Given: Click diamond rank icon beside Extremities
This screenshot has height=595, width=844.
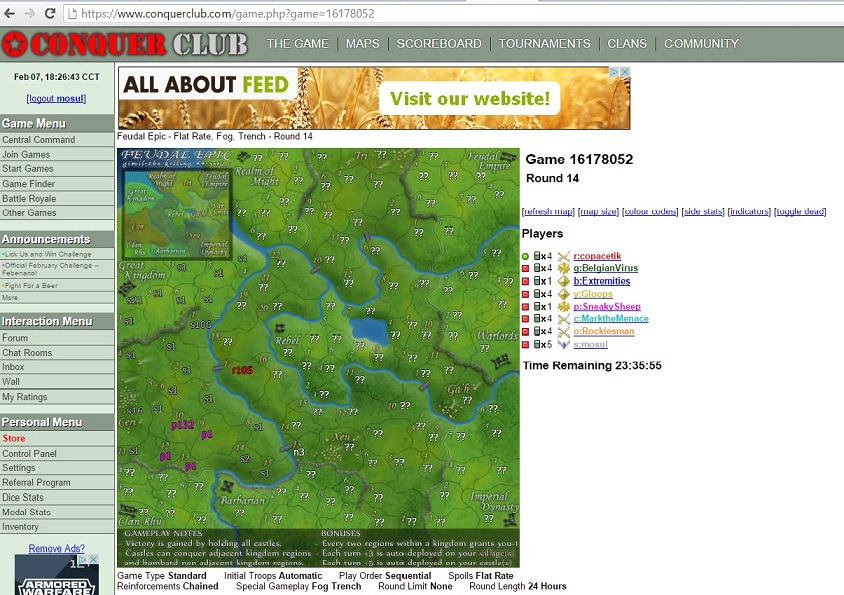Looking at the screenshot, I should pos(563,281).
